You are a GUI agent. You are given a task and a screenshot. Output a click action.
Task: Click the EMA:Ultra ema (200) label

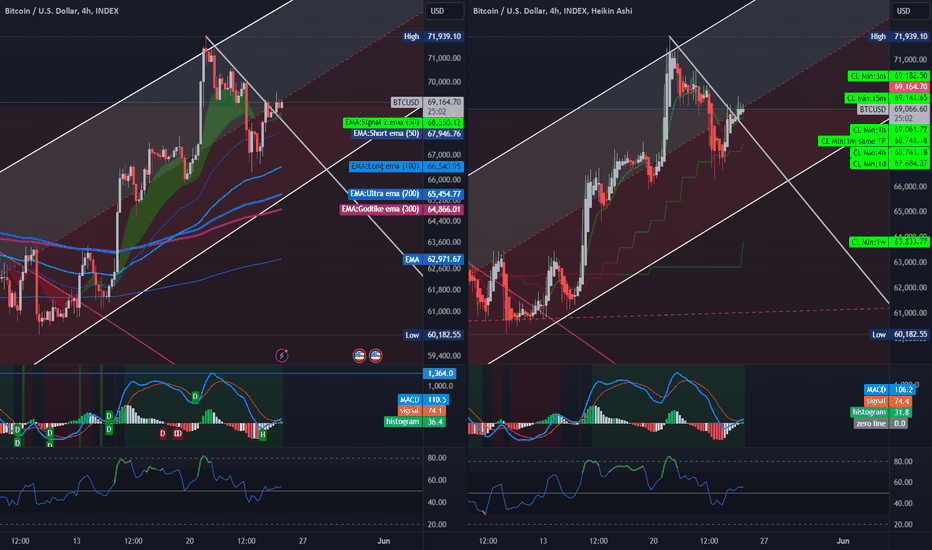pos(406,194)
